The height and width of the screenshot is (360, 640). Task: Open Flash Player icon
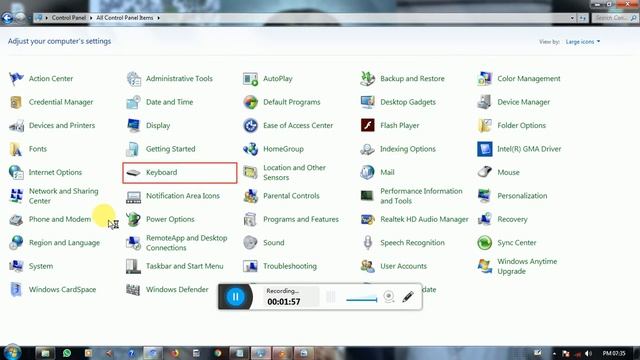(367, 126)
